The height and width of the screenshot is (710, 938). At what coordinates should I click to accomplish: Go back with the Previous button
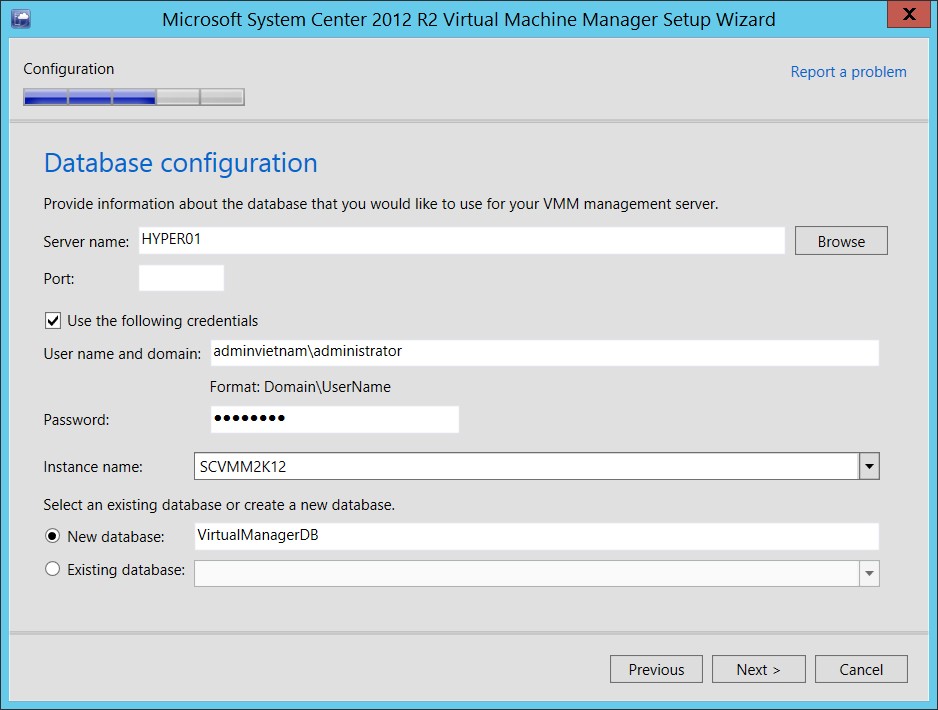click(656, 669)
